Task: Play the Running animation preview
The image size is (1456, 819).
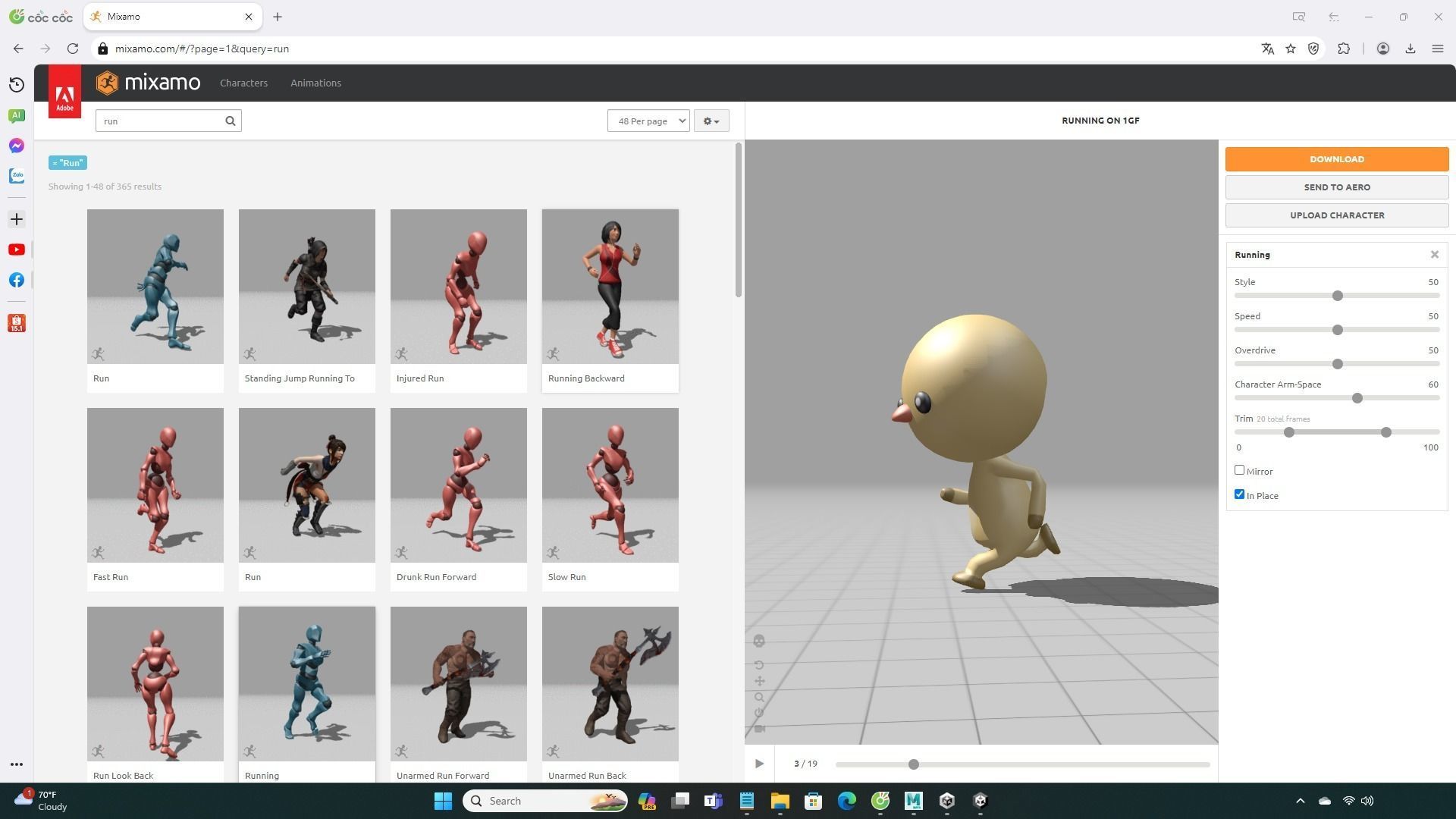Action: [x=759, y=764]
